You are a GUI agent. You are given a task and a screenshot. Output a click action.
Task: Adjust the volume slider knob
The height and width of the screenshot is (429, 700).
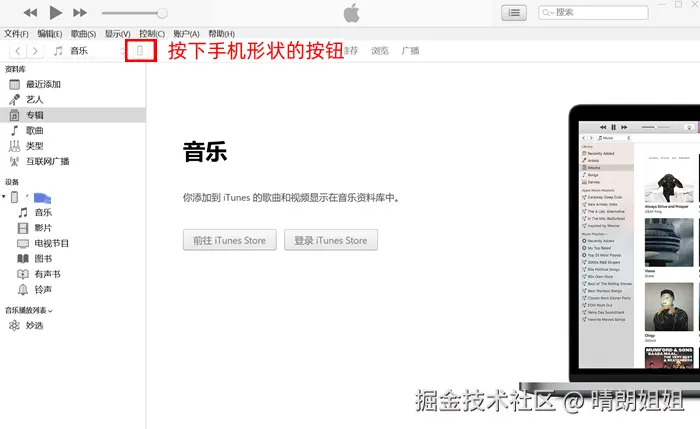pos(162,13)
